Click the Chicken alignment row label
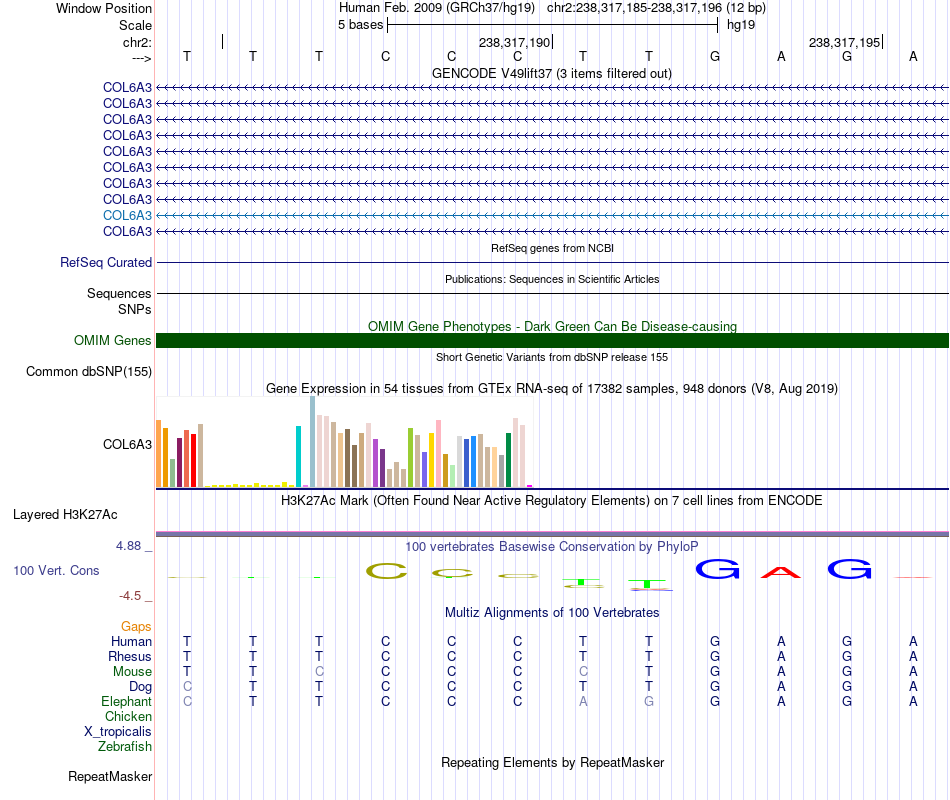This screenshot has width=950, height=800. (x=128, y=716)
